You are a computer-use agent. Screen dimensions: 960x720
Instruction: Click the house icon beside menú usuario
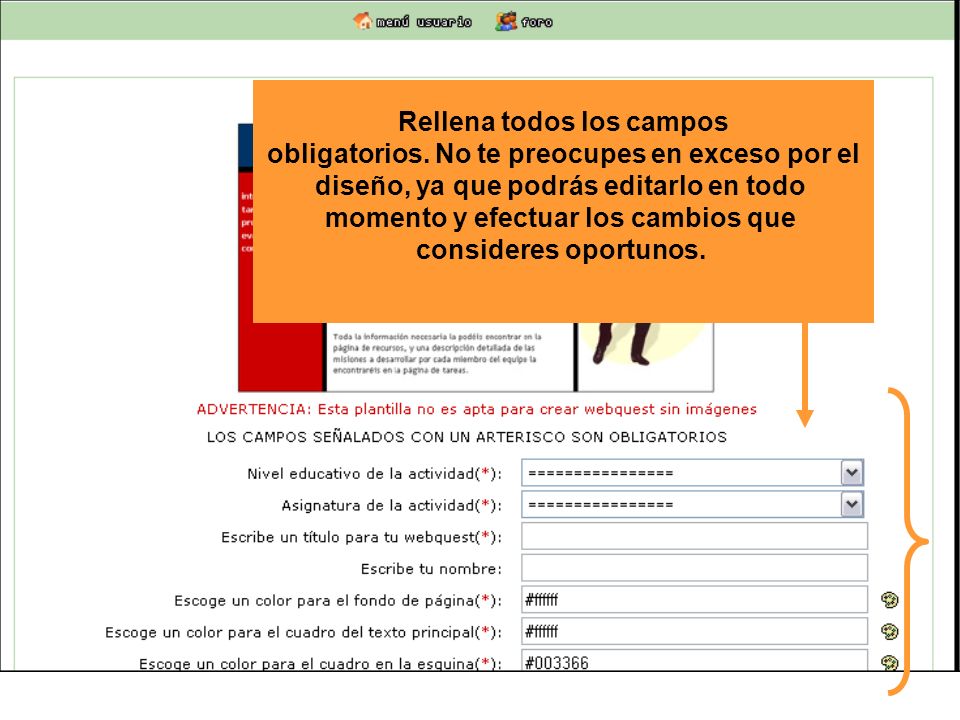pos(362,21)
